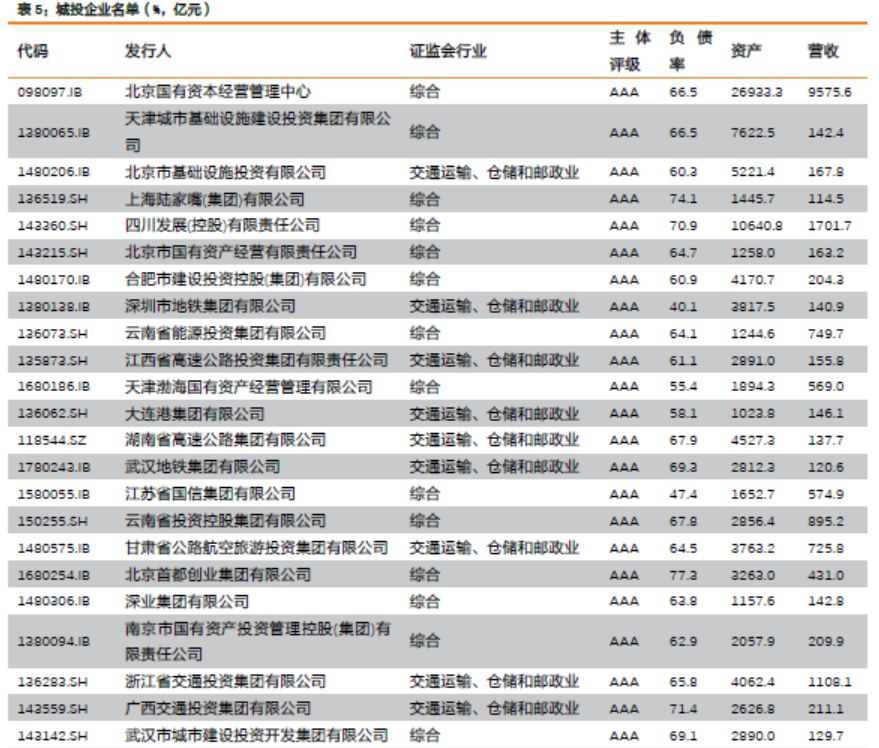The width and height of the screenshot is (879, 748).
Task: Select issuer 武汉市城市建设投资开发集团有限公司
Action: click(x=256, y=735)
